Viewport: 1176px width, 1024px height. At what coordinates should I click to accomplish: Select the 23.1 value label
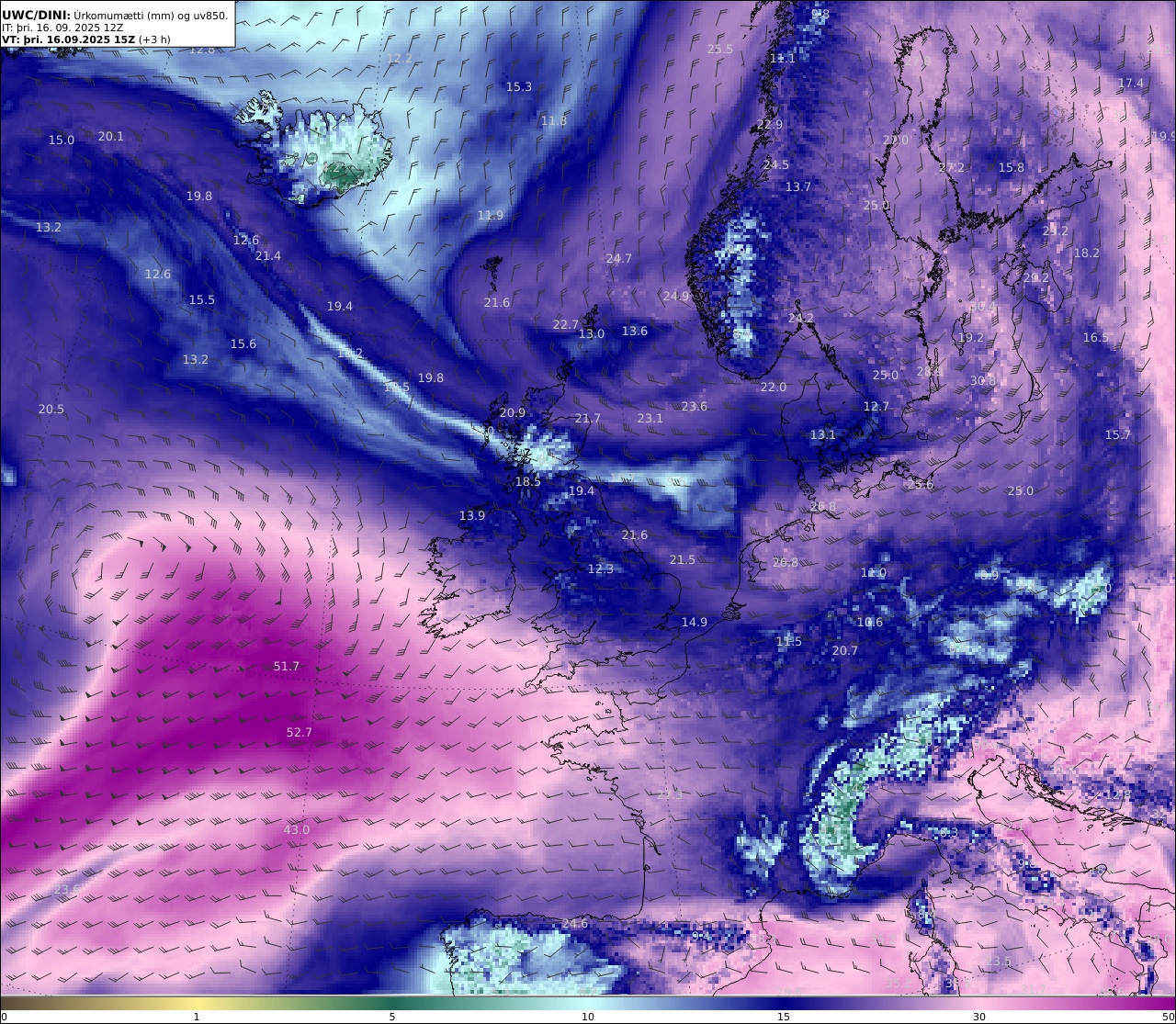pos(650,418)
